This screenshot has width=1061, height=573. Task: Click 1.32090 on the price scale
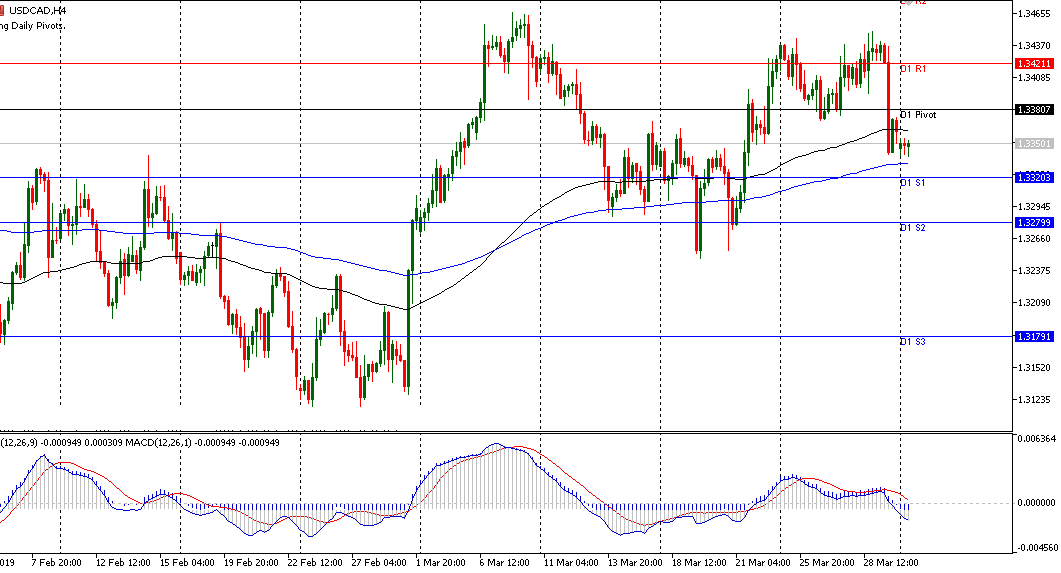pyautogui.click(x=1034, y=302)
